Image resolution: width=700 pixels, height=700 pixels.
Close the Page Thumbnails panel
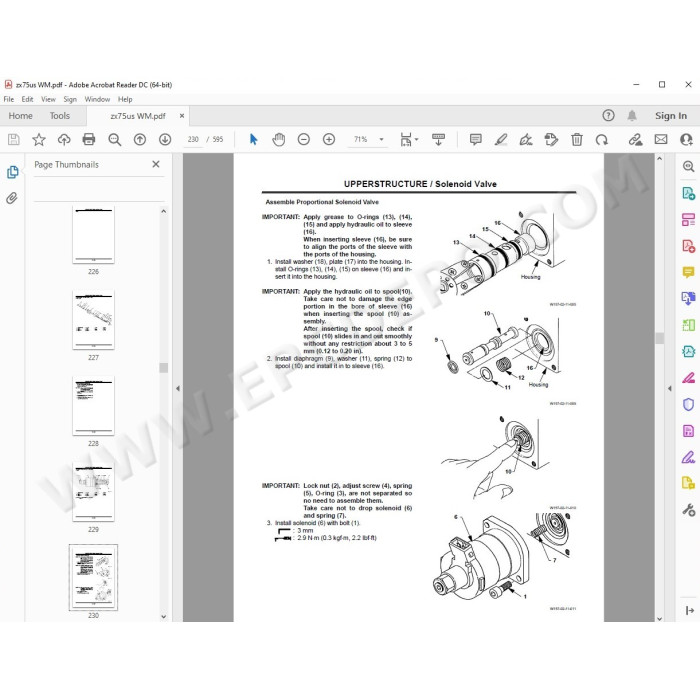pyautogui.click(x=156, y=164)
